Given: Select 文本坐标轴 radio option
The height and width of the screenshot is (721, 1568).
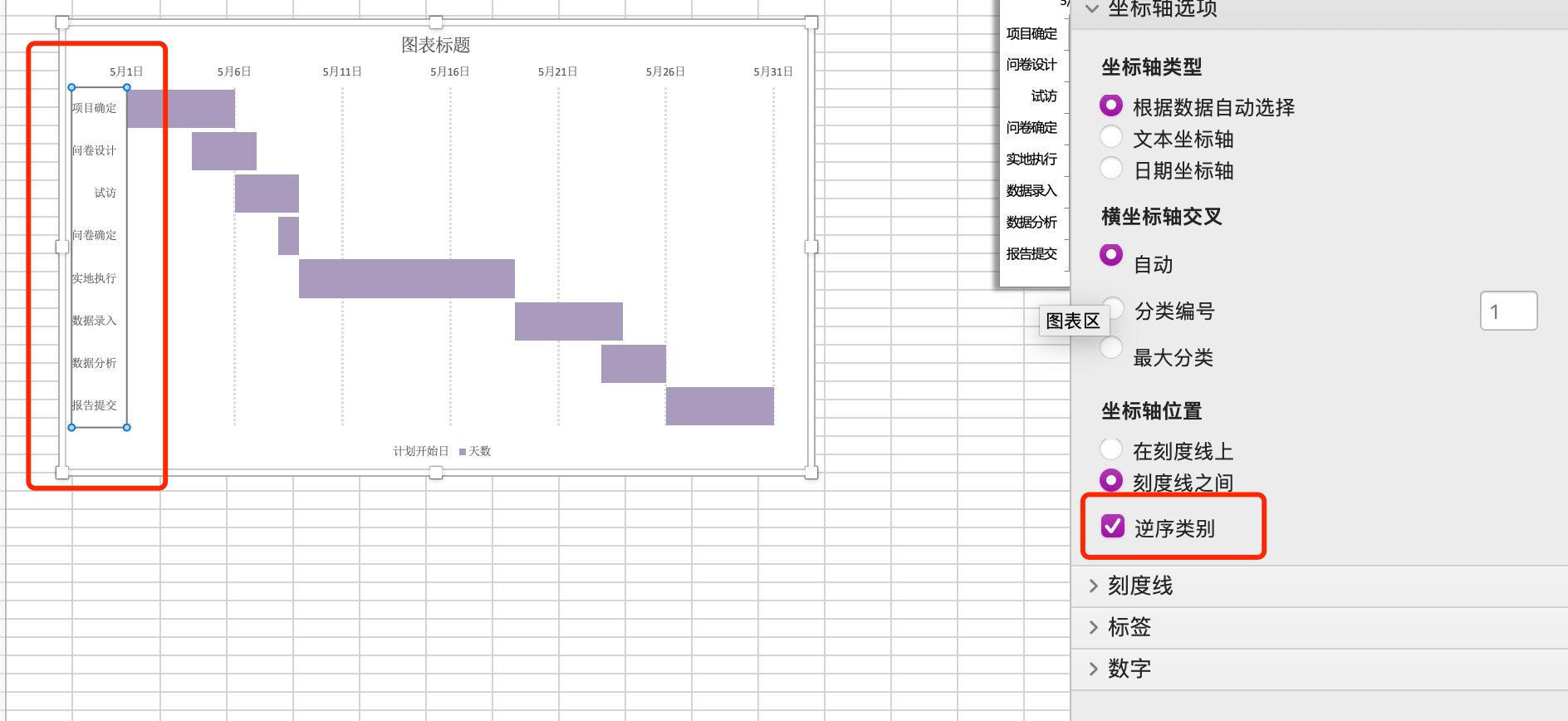Looking at the screenshot, I should coord(1111,137).
